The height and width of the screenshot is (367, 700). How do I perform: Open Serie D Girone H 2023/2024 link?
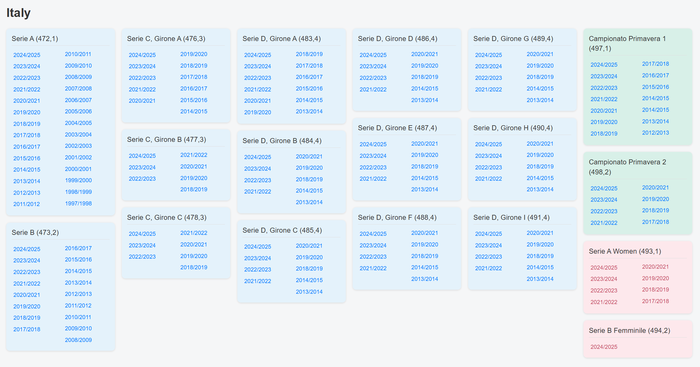click(488, 156)
